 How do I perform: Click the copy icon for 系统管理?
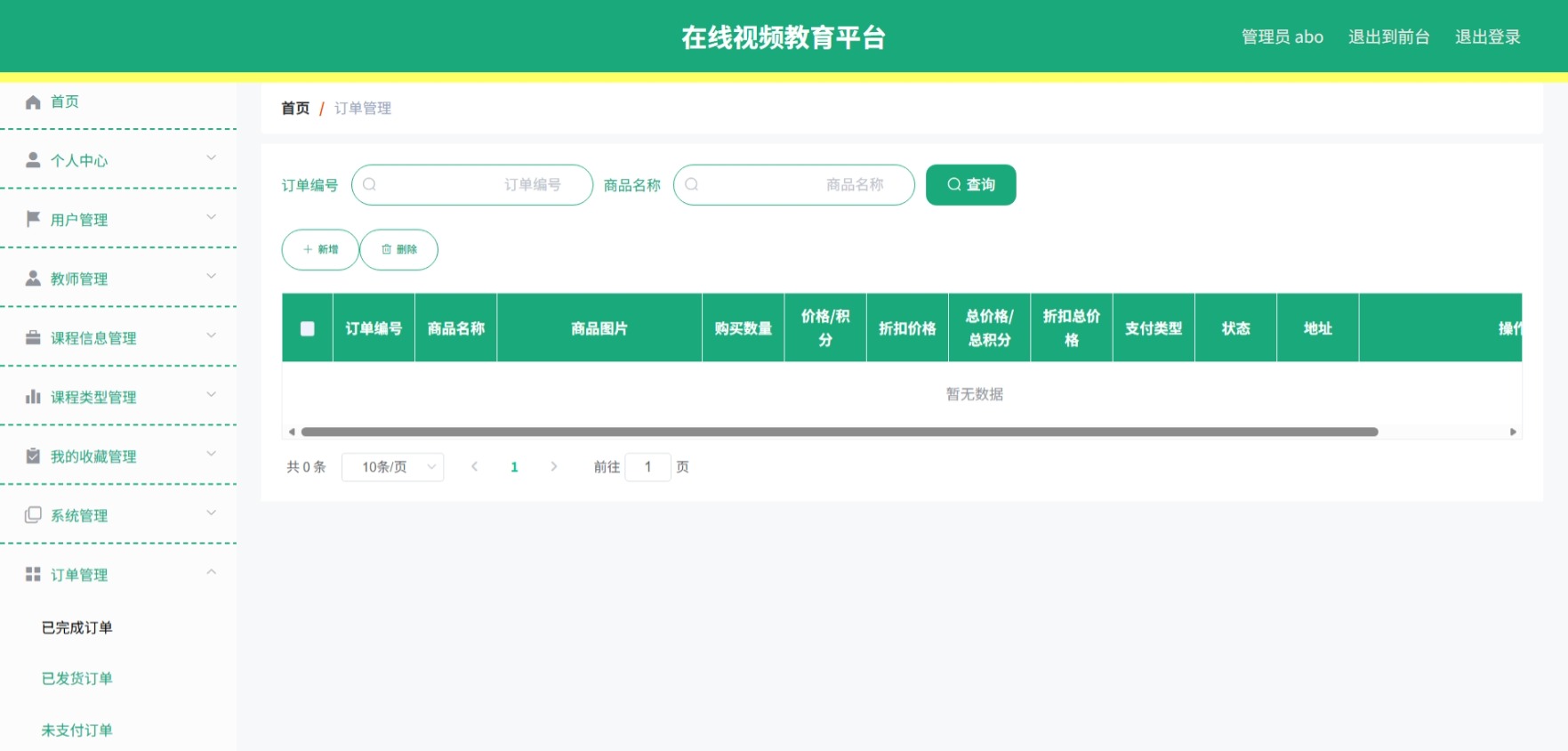click(x=33, y=515)
